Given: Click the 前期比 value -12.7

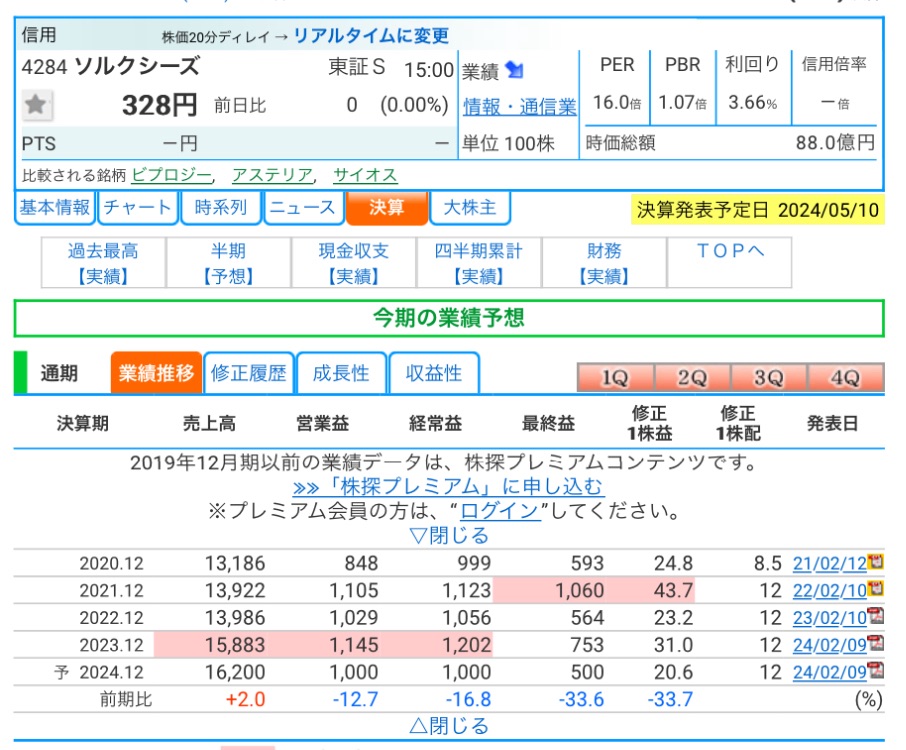Looking at the screenshot, I should pyautogui.click(x=355, y=699).
